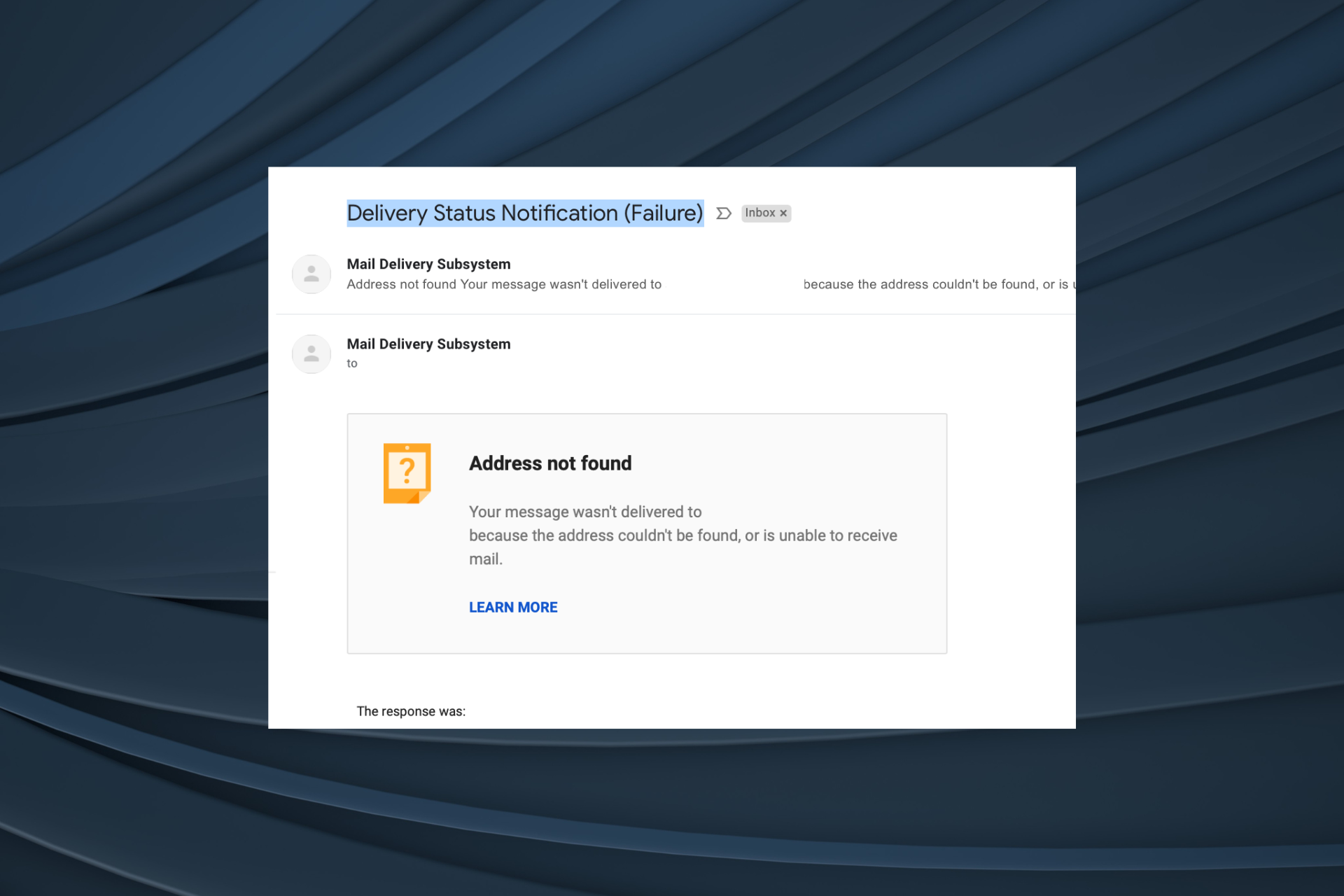
Task: Expand the collapsed first message snippet
Action: tap(504, 284)
